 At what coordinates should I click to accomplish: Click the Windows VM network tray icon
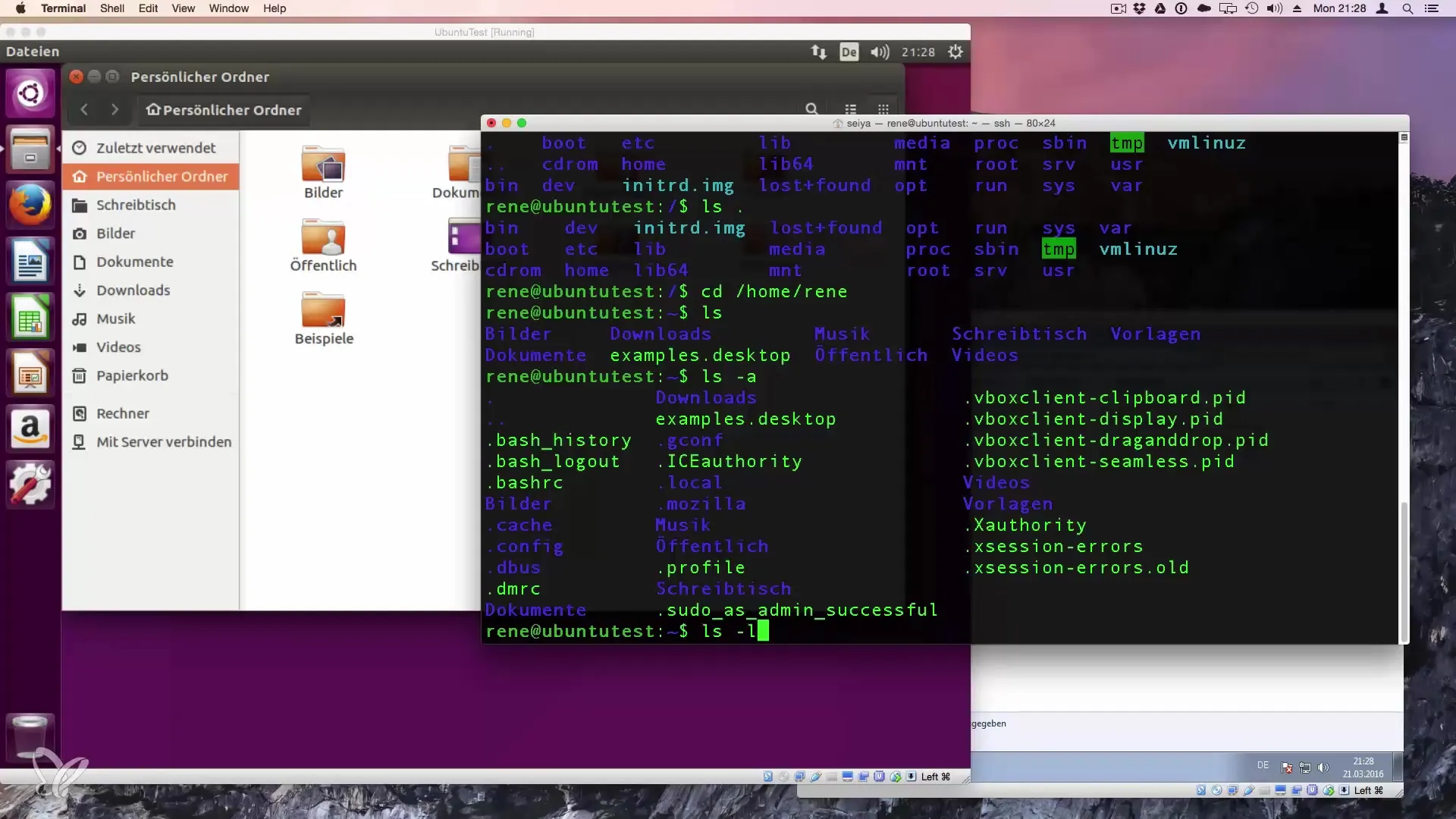1305,767
